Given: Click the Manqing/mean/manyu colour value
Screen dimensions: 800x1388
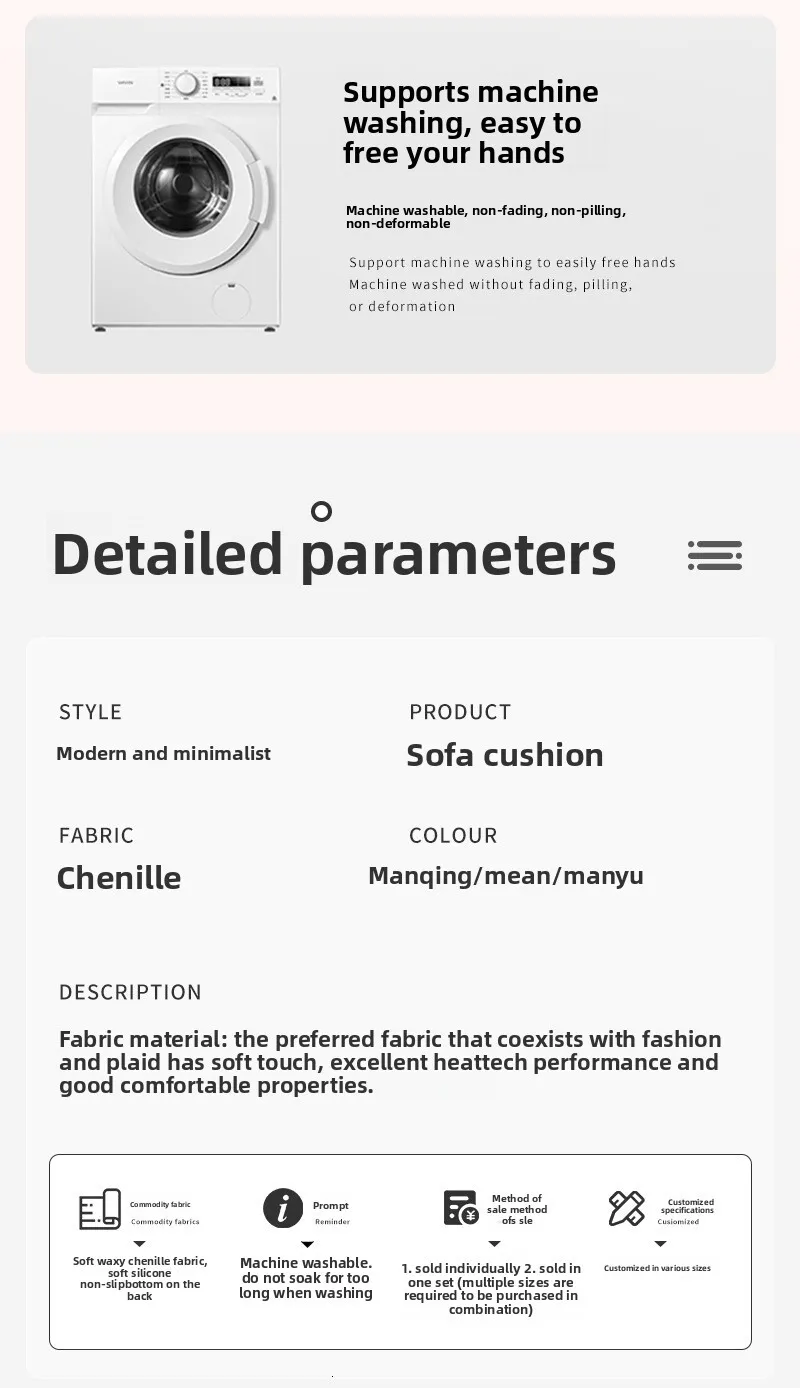Looking at the screenshot, I should [x=506, y=876].
